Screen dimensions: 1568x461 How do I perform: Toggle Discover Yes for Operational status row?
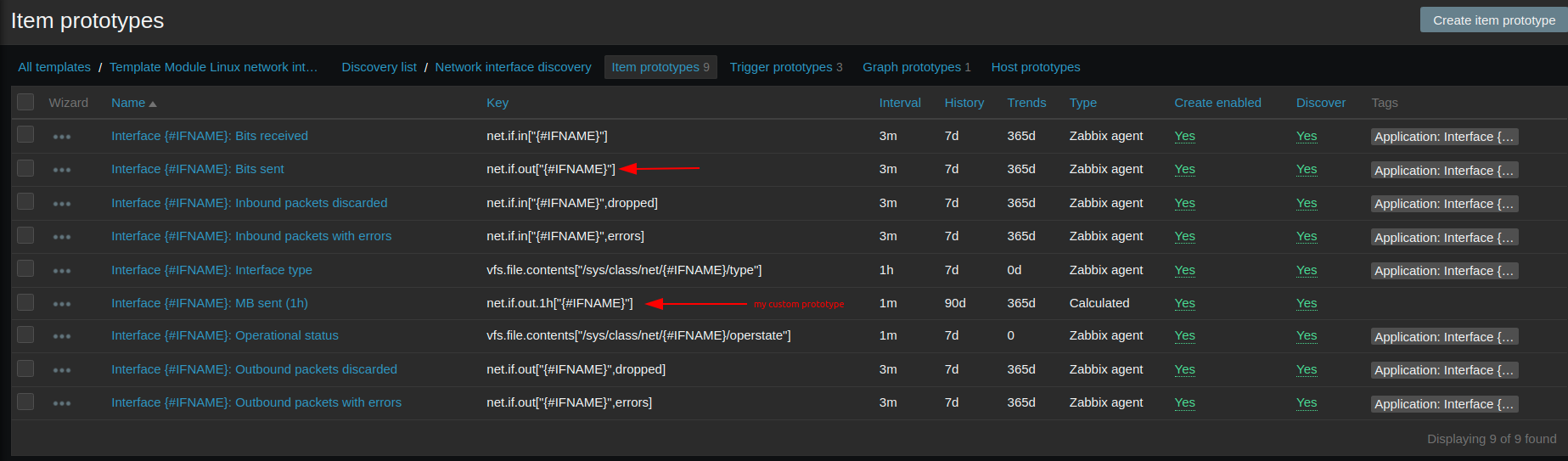1307,335
